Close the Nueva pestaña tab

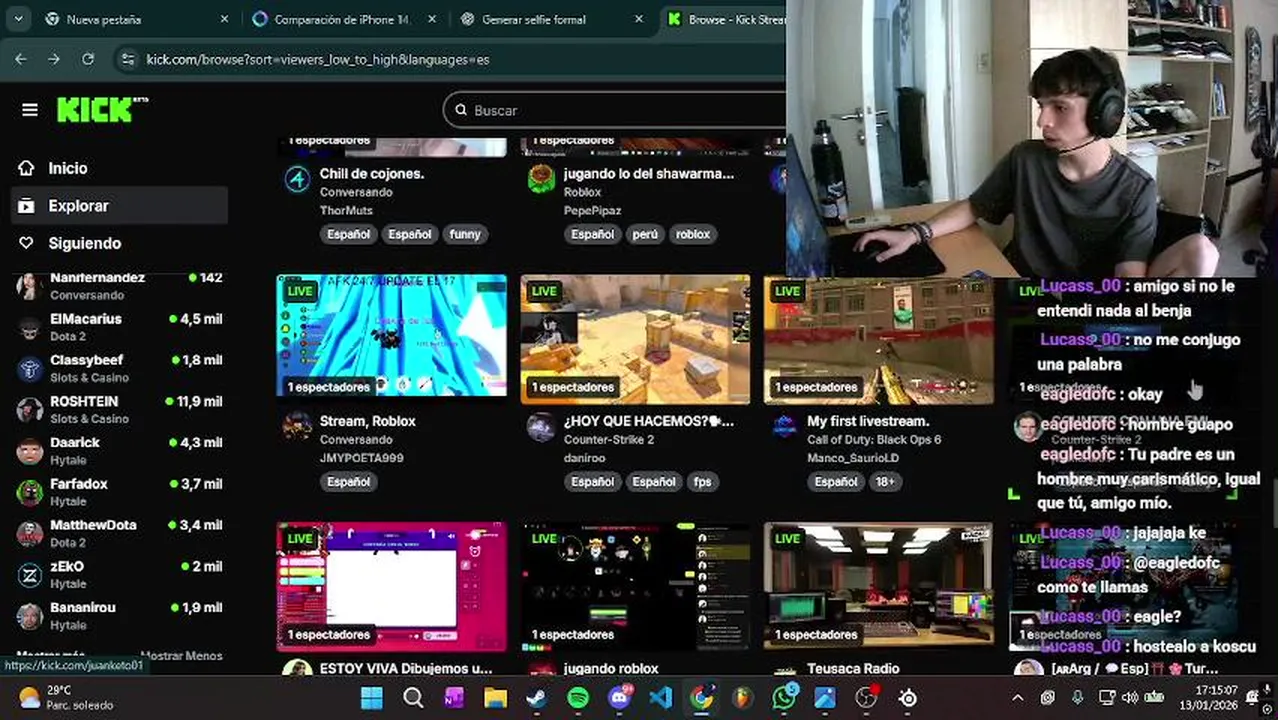[224, 19]
